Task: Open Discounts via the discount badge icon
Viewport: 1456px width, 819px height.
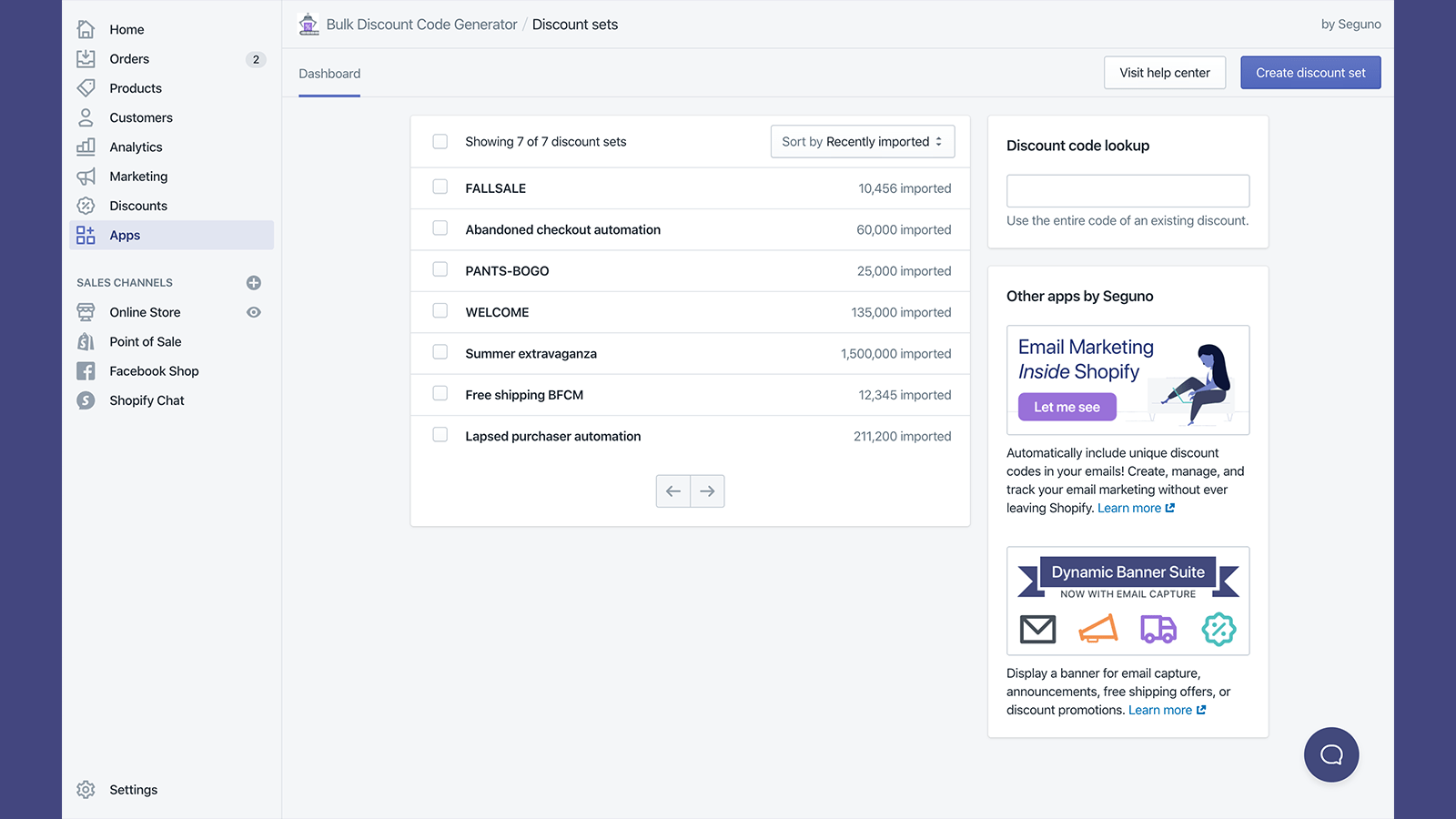Action: [86, 206]
